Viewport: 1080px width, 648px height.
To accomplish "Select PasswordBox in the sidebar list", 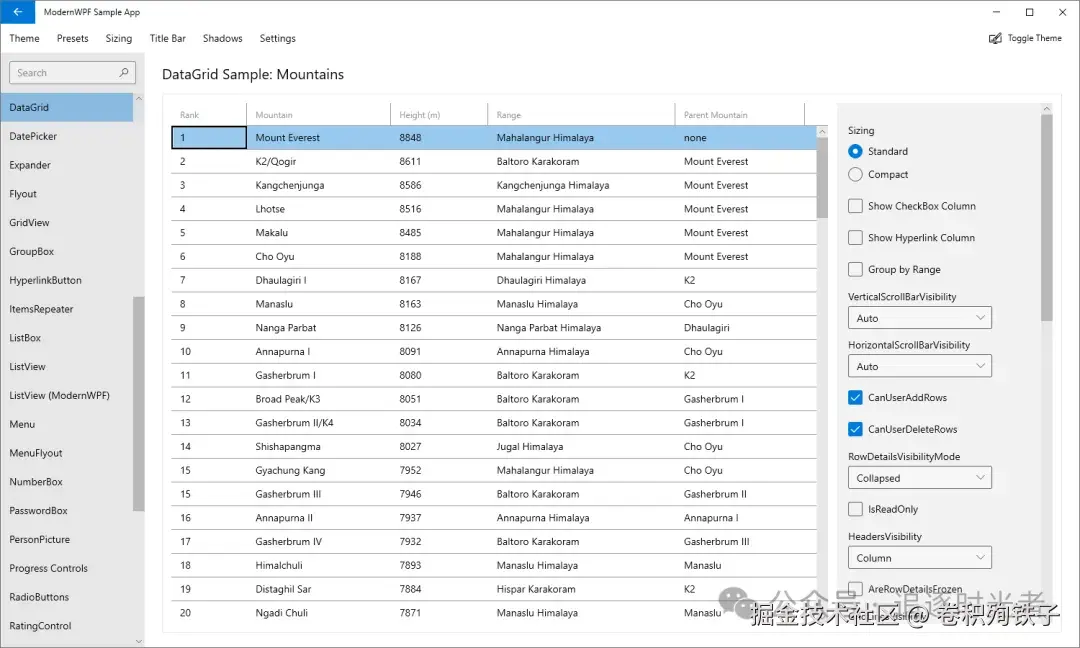I will coord(67,511).
